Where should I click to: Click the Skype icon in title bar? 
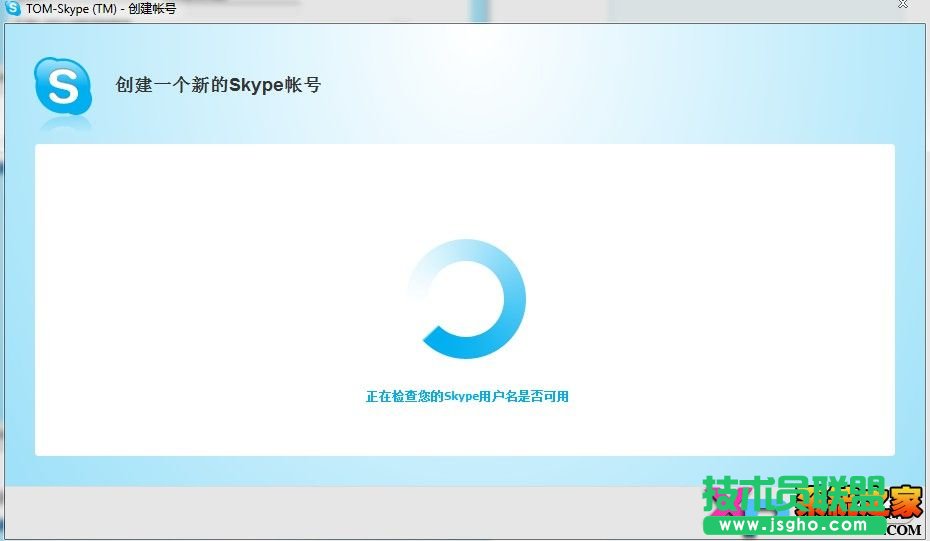coord(12,8)
